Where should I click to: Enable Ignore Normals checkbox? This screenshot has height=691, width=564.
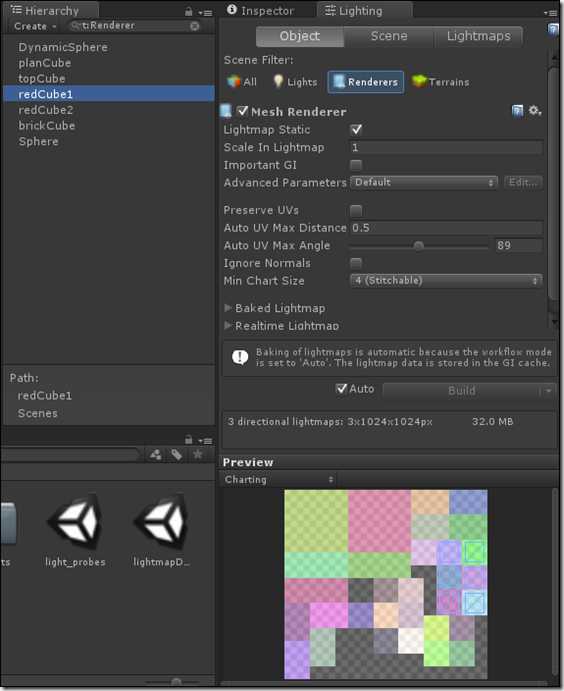[356, 263]
